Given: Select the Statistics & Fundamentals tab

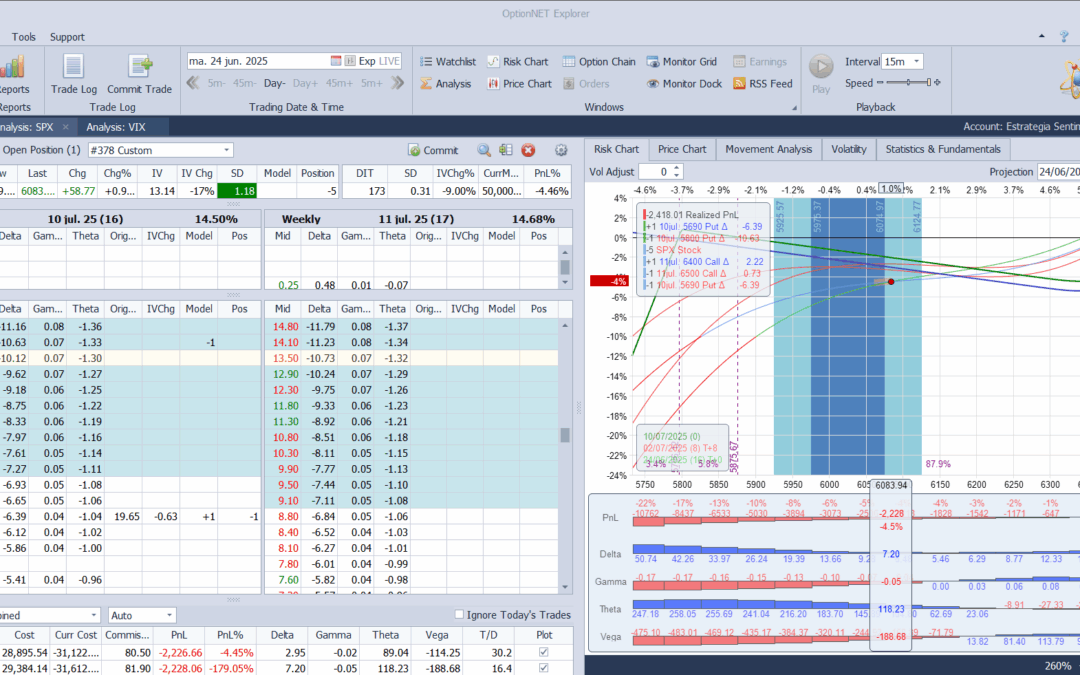Looking at the screenshot, I should click(x=943, y=149).
